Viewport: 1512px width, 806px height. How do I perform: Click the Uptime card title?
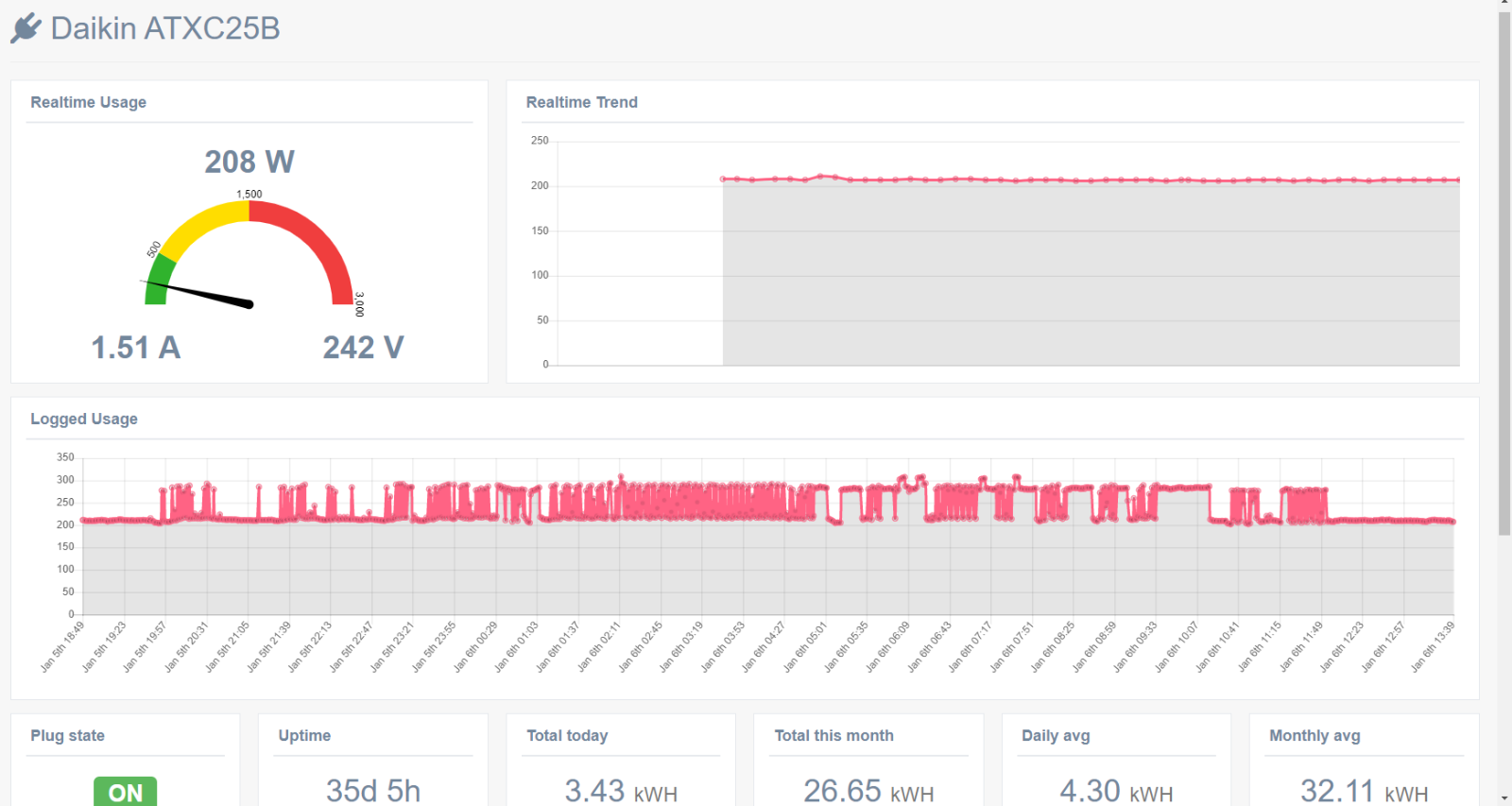pos(304,735)
